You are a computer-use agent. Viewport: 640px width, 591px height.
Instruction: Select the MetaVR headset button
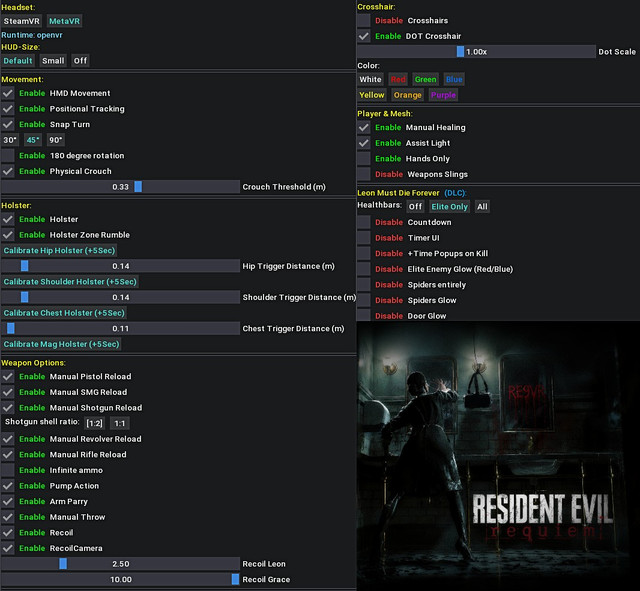tap(64, 21)
